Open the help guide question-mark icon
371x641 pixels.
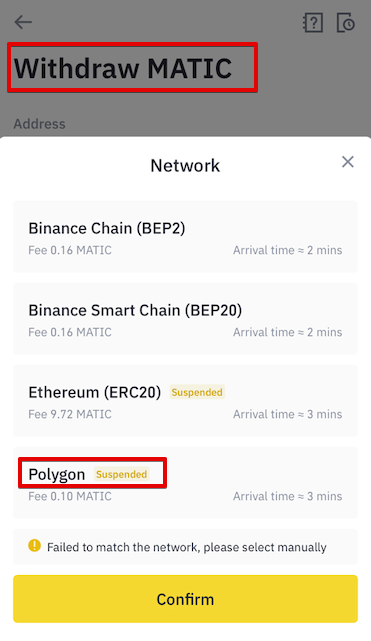coord(313,22)
